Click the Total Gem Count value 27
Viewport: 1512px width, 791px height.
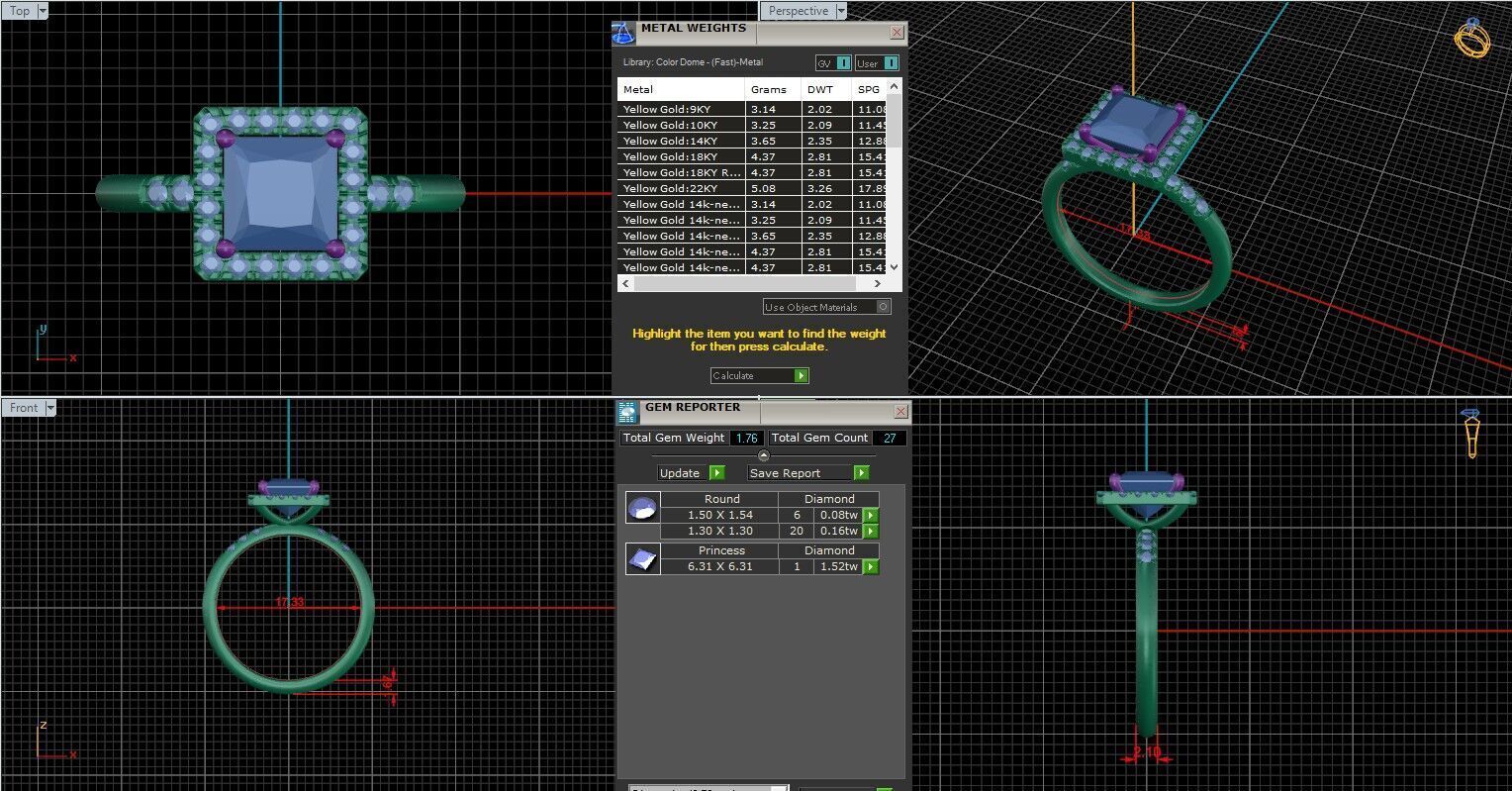tap(889, 438)
